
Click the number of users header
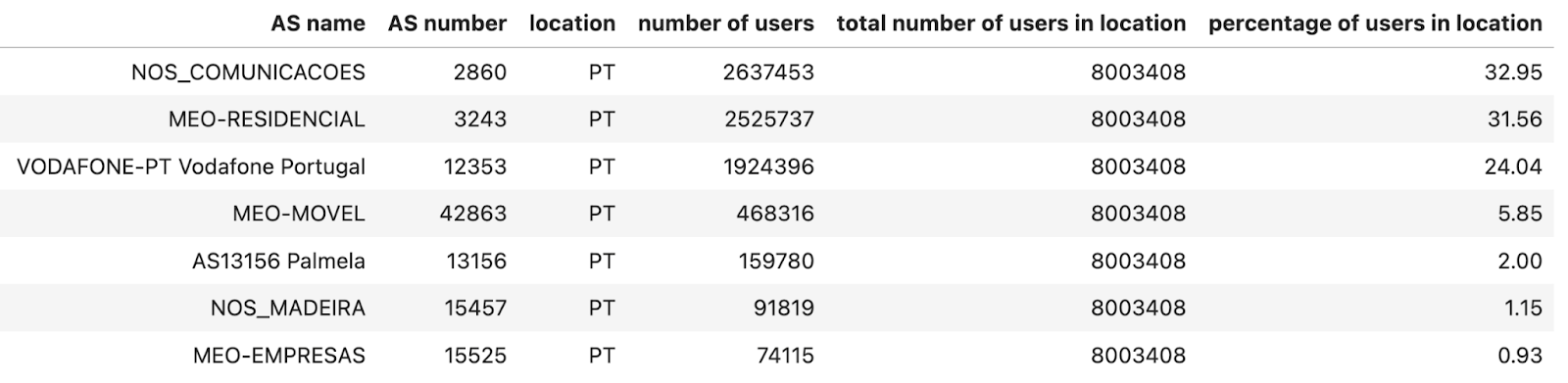725,24
